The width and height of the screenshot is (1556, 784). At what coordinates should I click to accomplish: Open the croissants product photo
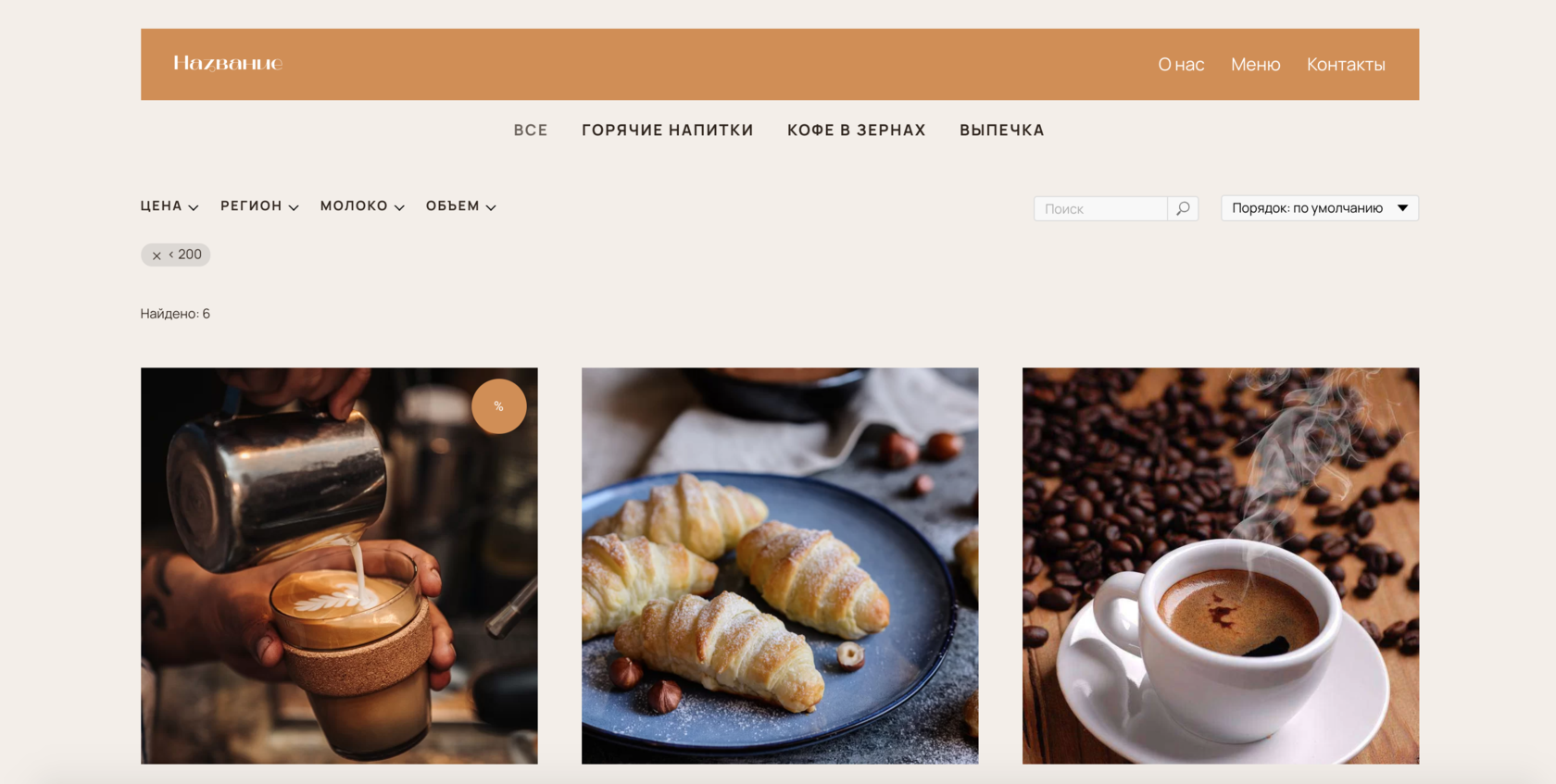(780, 566)
